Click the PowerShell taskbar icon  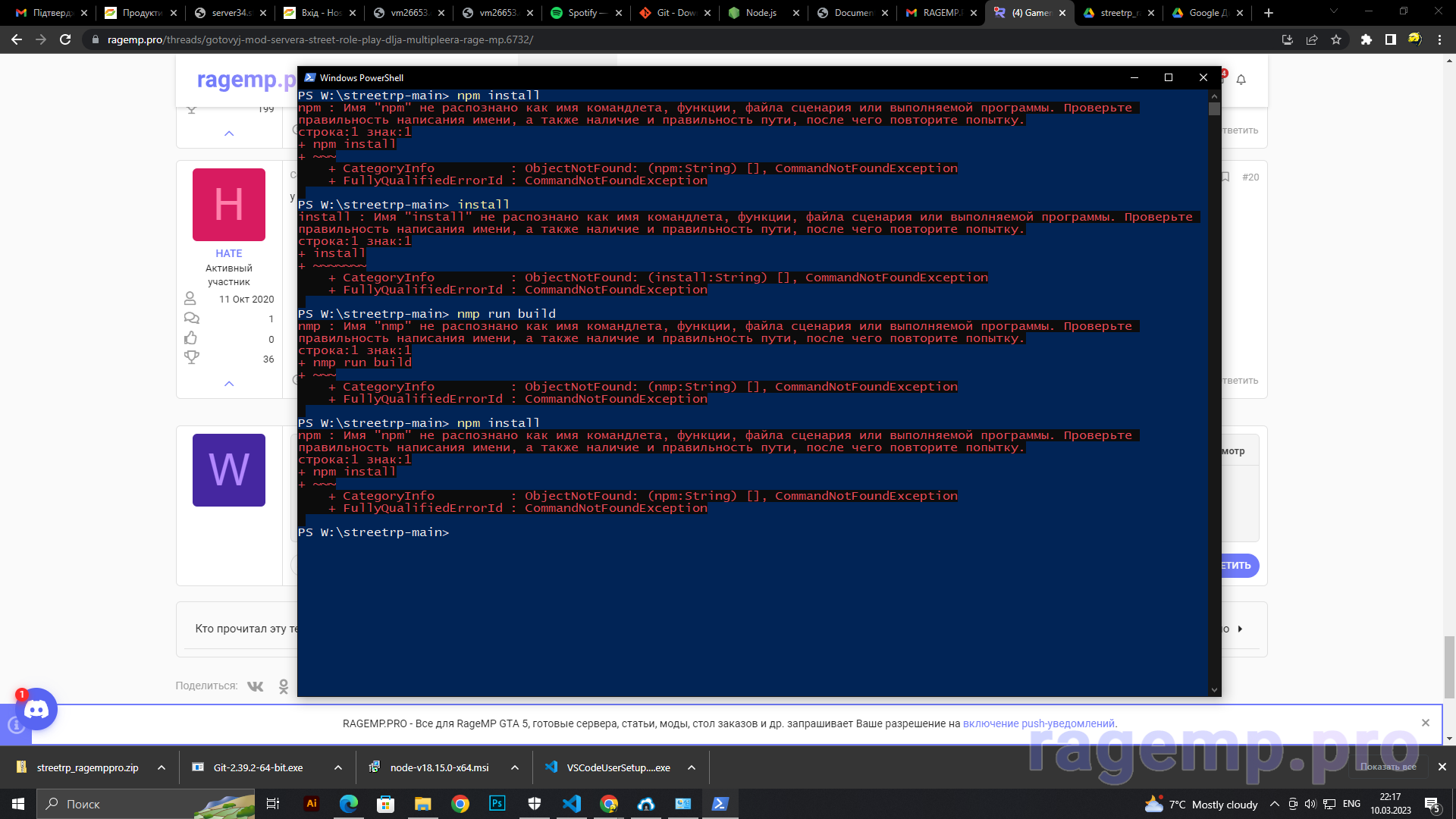click(x=720, y=804)
